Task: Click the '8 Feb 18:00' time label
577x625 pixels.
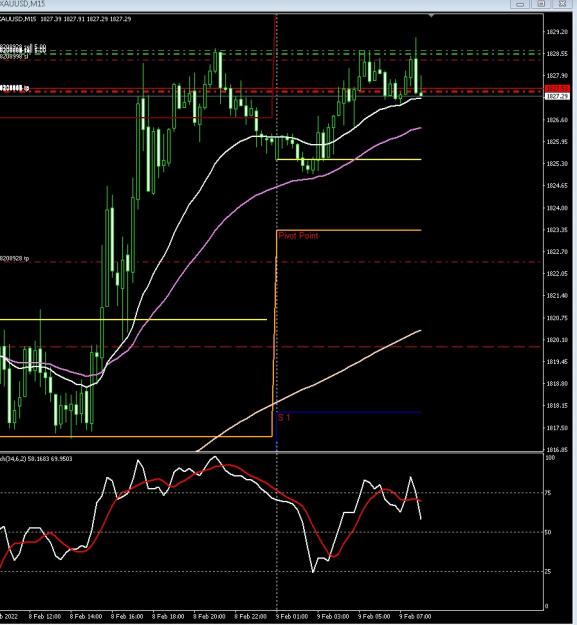Action: point(168,616)
